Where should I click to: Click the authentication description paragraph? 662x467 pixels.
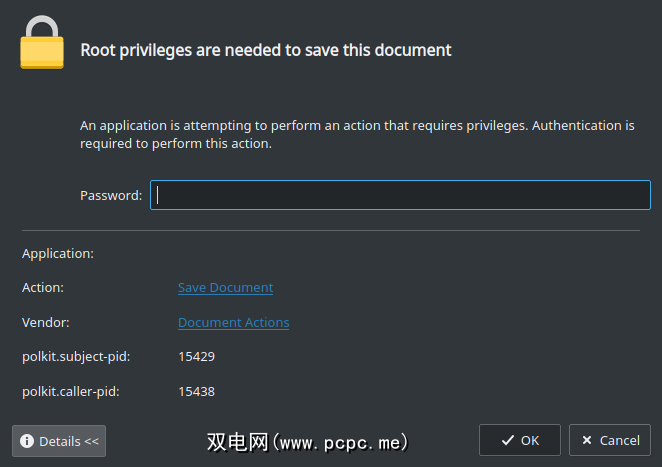coord(357,135)
